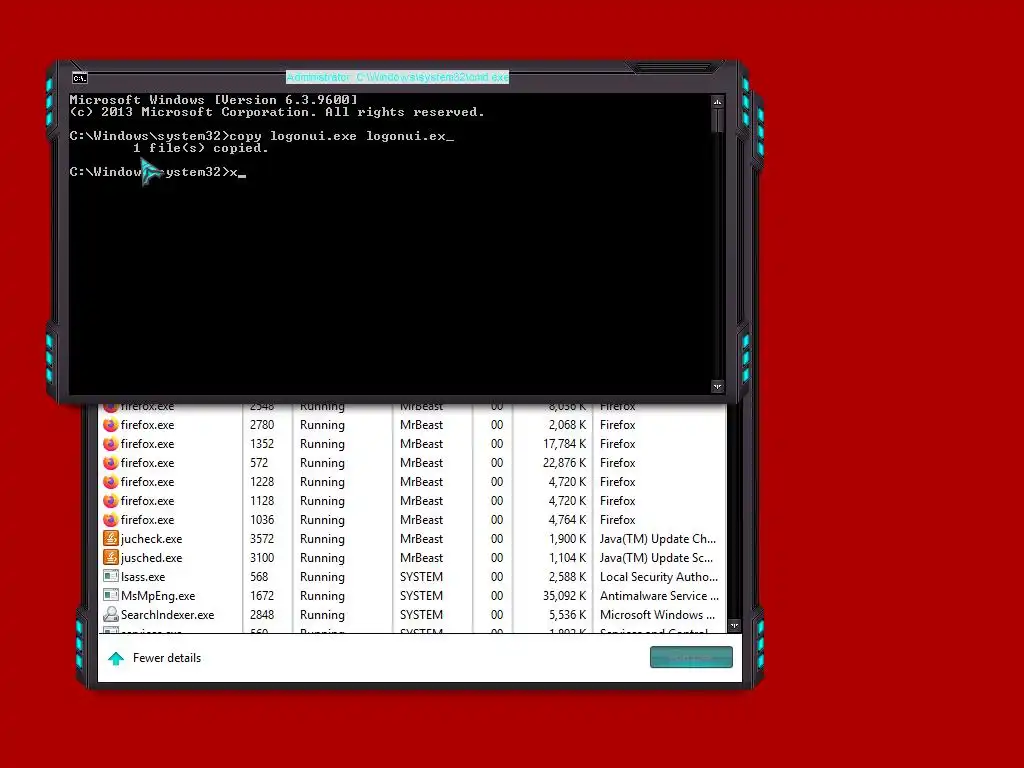Click the Command Prompt scrollbar thumb

coord(718,120)
